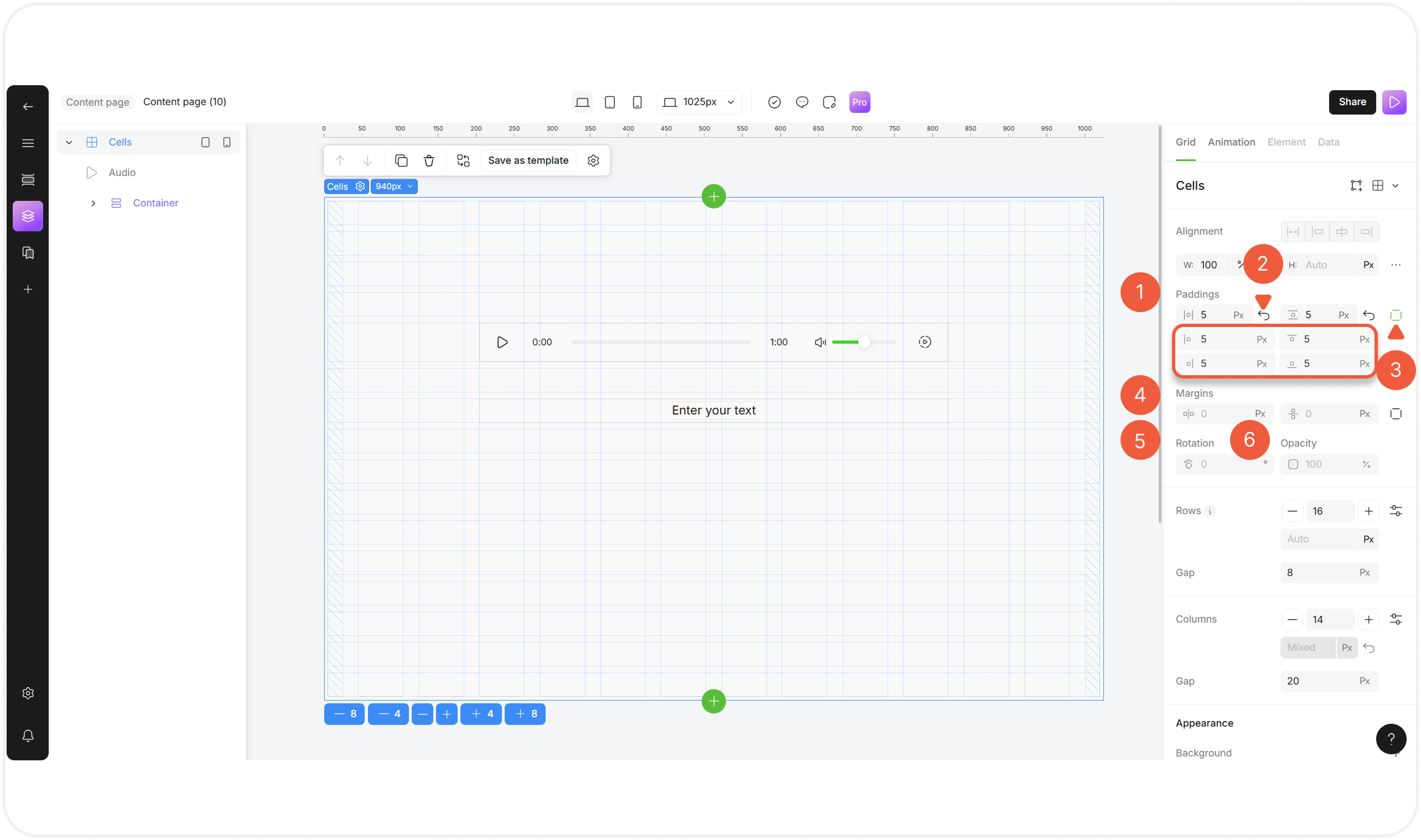The width and height of the screenshot is (1421, 840).
Task: Click the back arrow in the sidebar
Action: 28,106
